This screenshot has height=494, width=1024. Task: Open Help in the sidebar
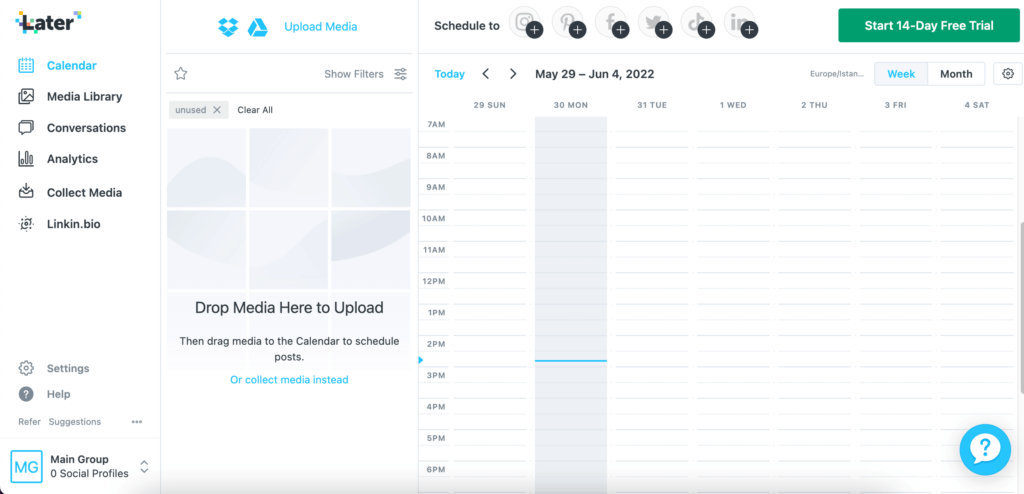(x=59, y=395)
